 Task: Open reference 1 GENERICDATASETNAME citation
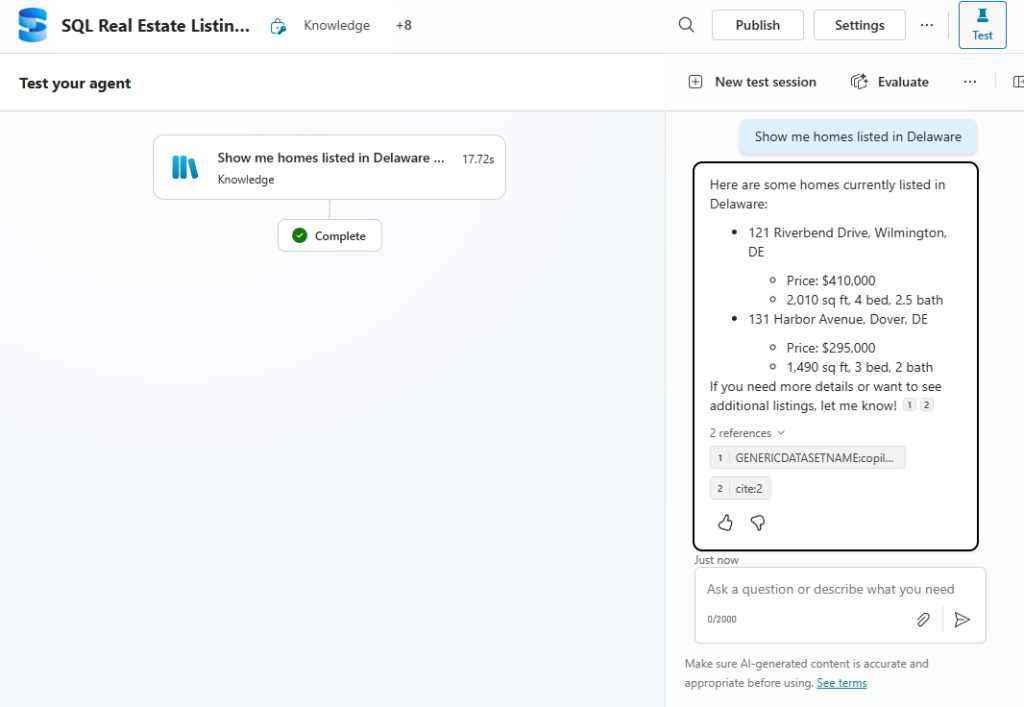[808, 457]
